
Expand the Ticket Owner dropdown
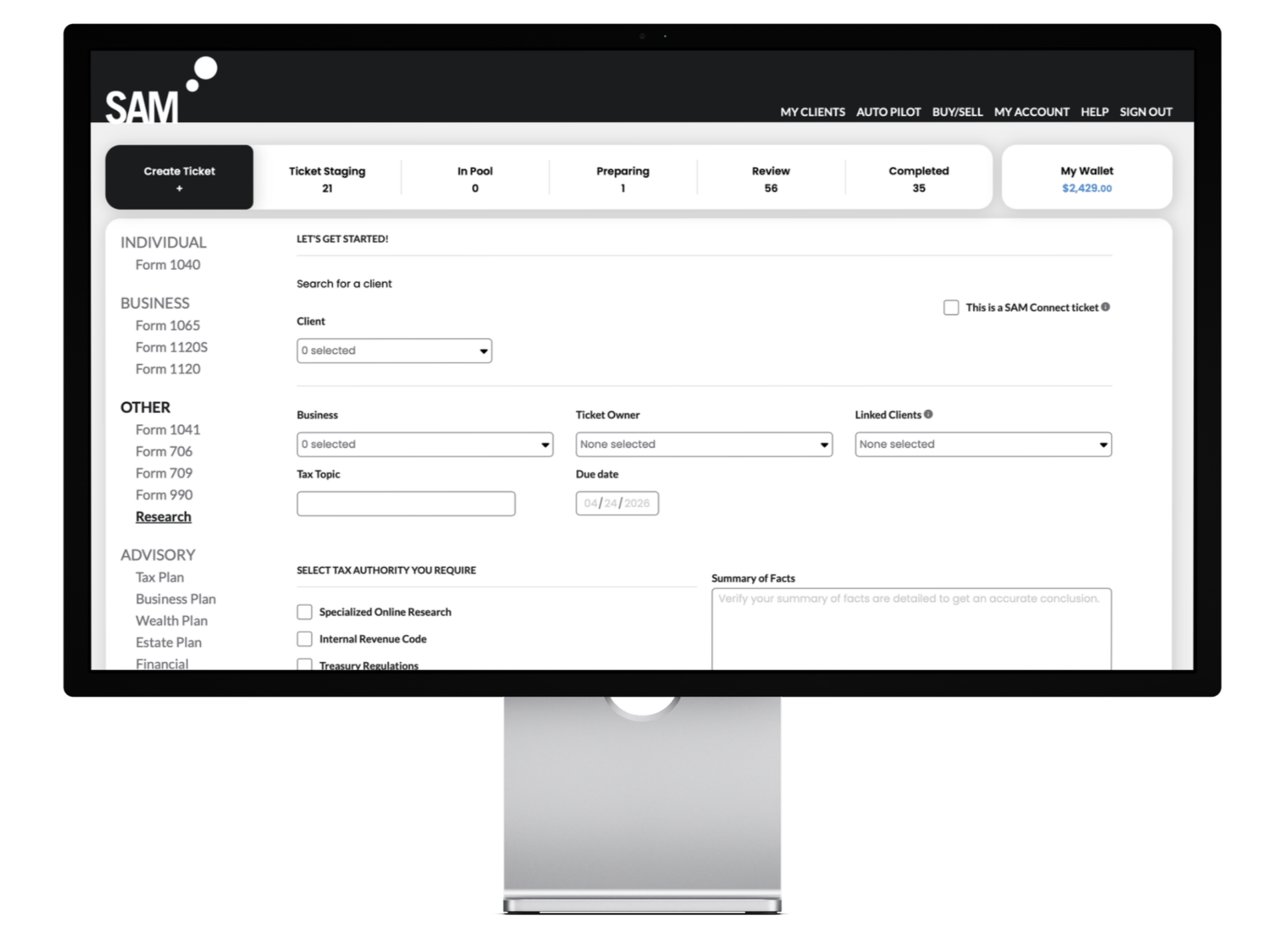[x=704, y=444]
